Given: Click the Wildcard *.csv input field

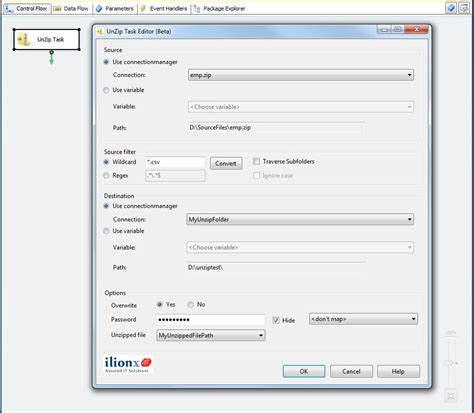Looking at the screenshot, I should 175,162.
